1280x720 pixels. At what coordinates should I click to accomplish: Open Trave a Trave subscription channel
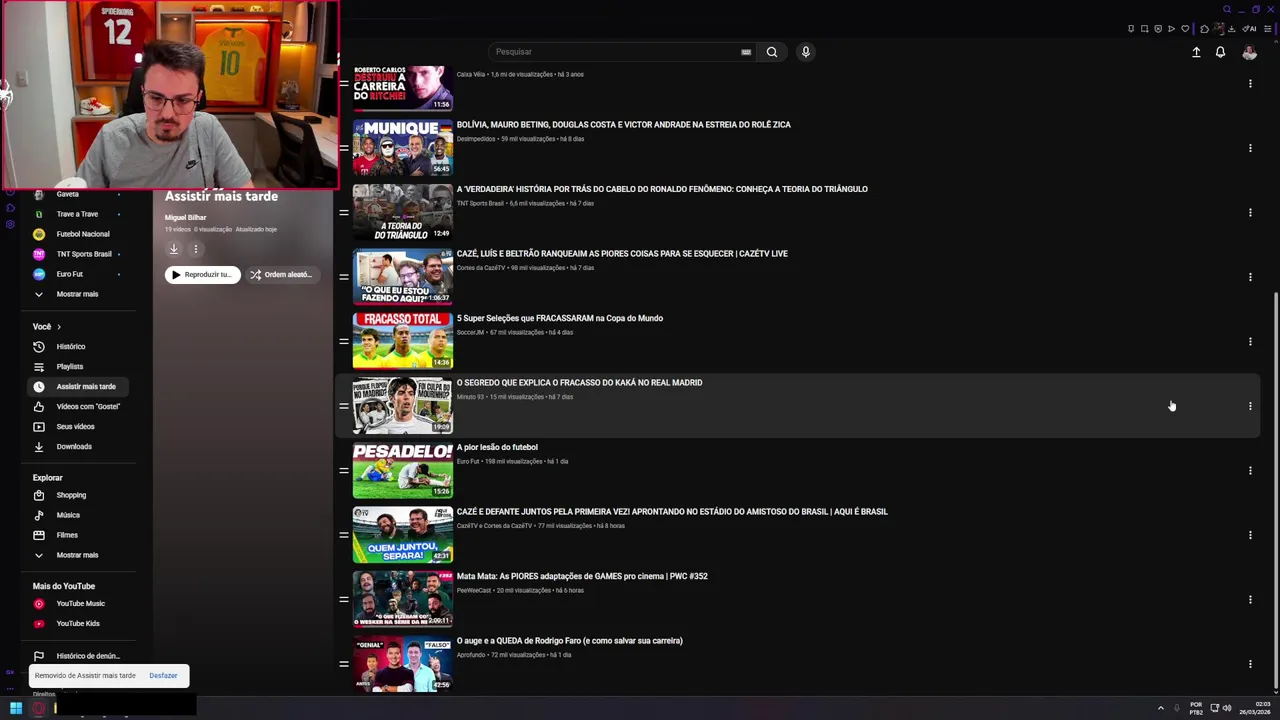tap(77, 214)
